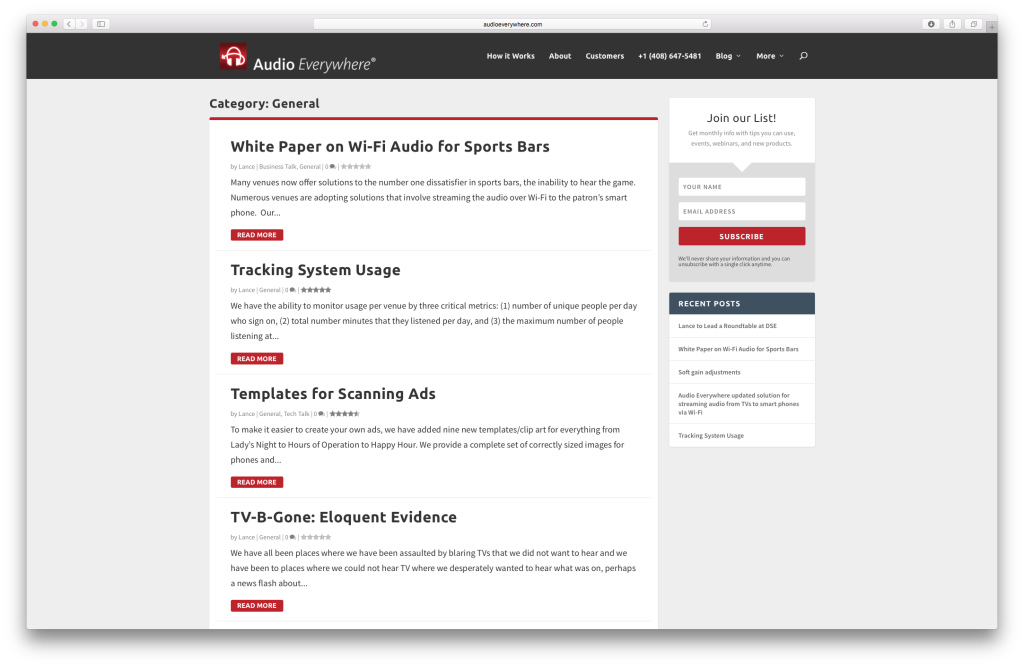Click author Lance on White Paper post
Image resolution: width=1024 pixels, height=667 pixels.
pyautogui.click(x=246, y=167)
